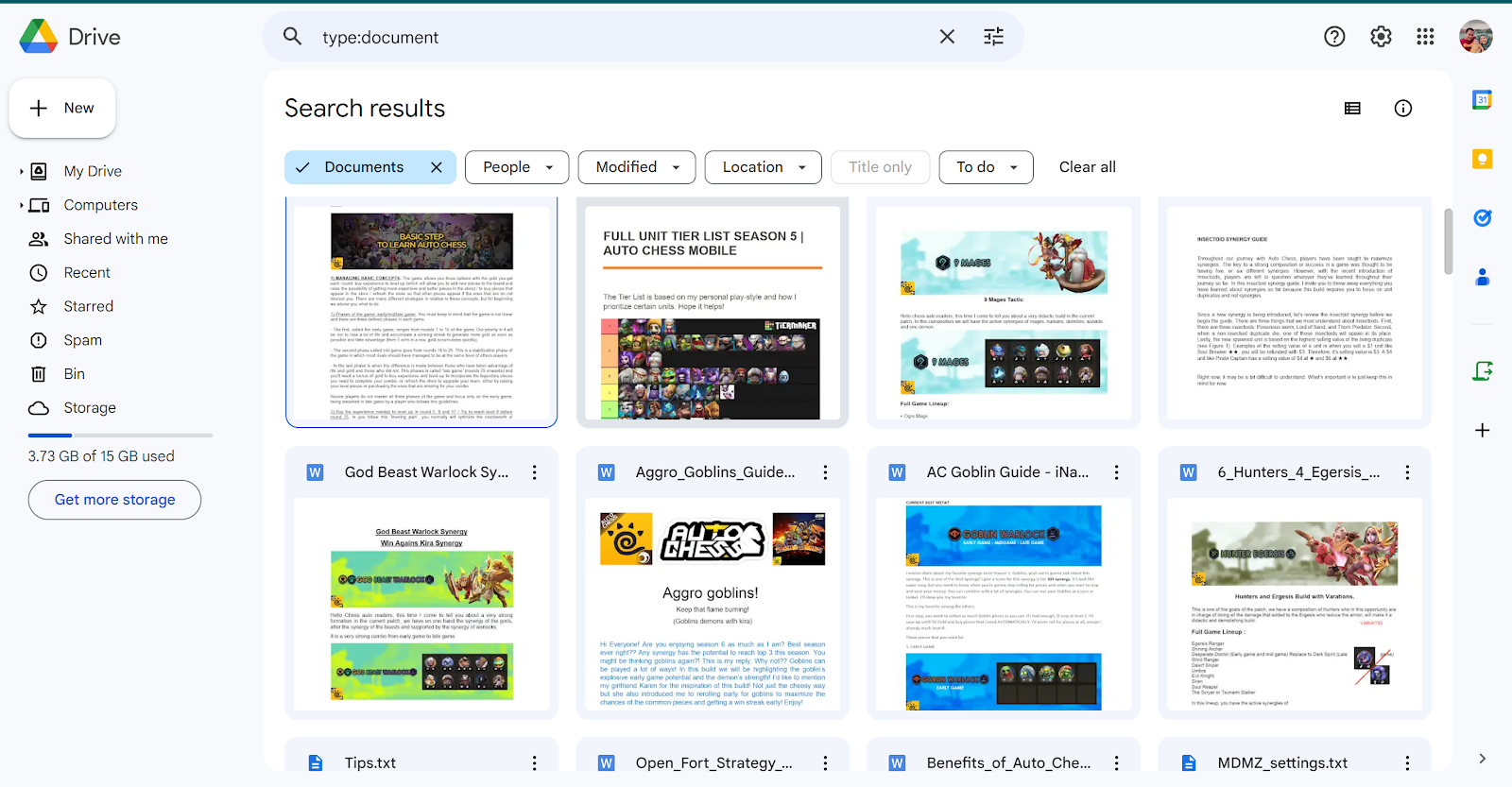Click the New button
Viewport: 1512px width, 787px height.
[62, 108]
